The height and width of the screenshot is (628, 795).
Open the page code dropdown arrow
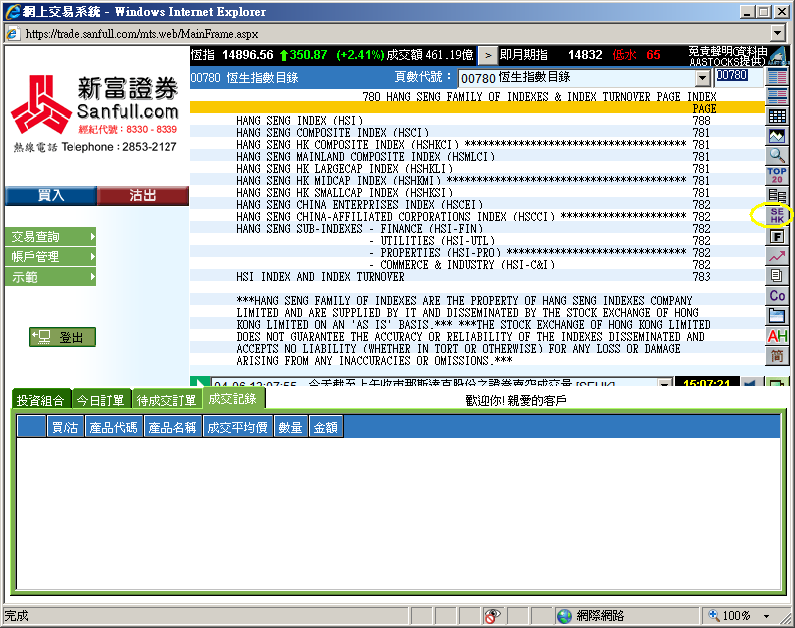point(702,78)
